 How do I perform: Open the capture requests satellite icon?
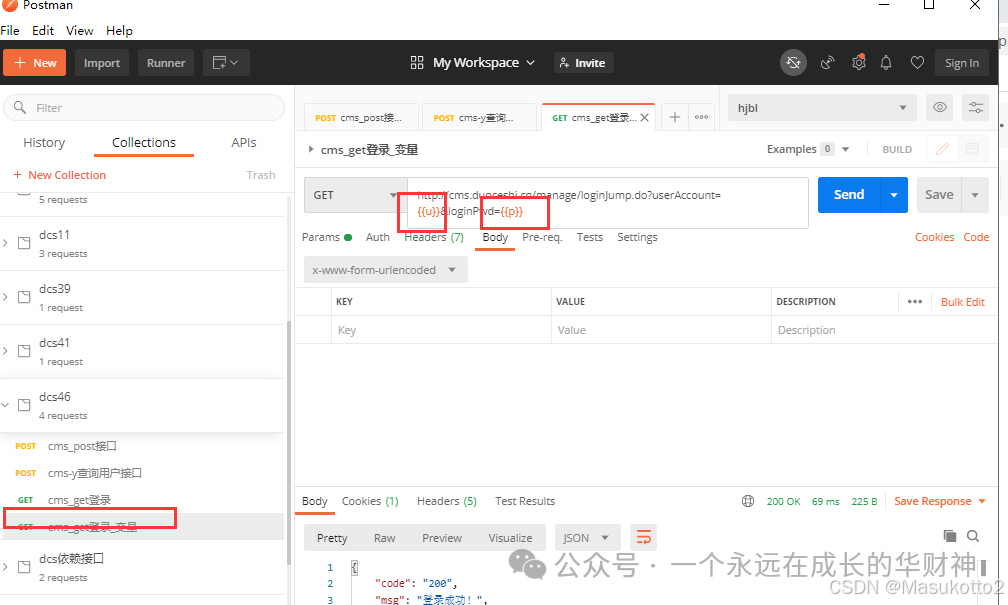point(827,63)
